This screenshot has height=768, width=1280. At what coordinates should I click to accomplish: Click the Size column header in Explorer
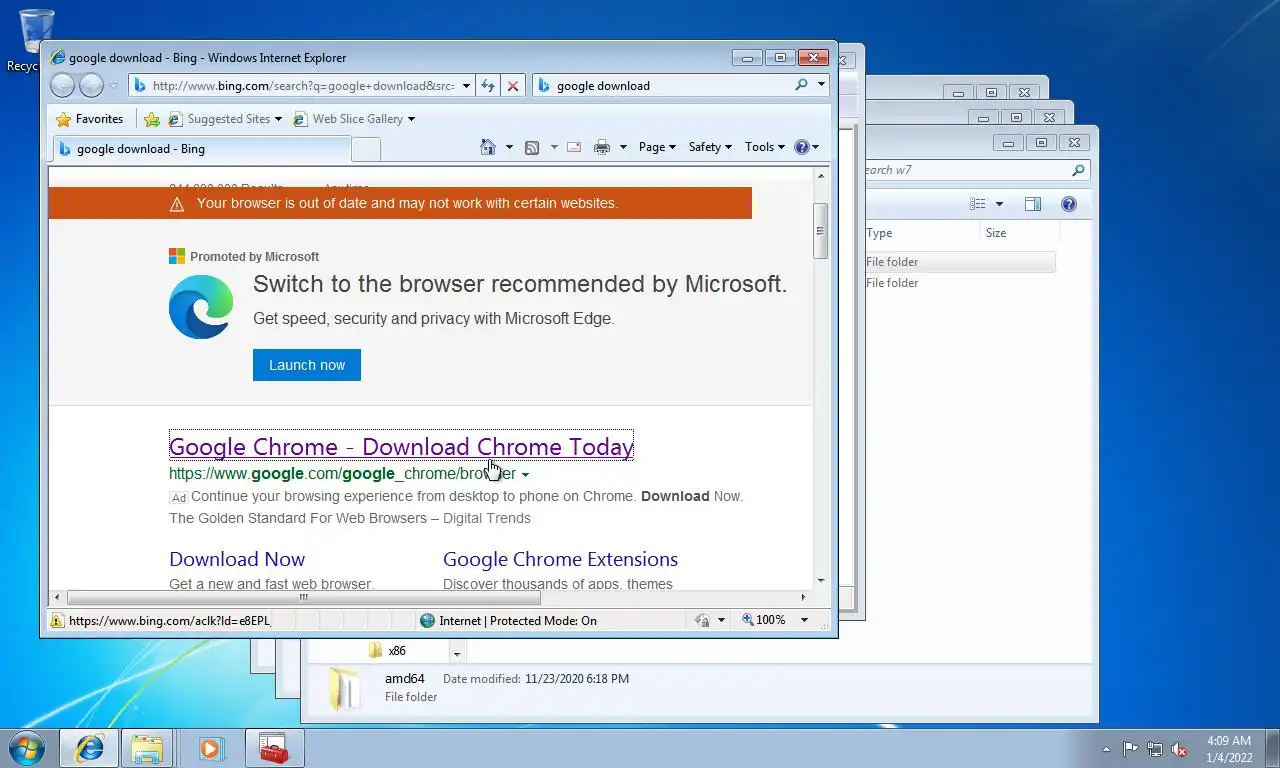tap(1018, 233)
